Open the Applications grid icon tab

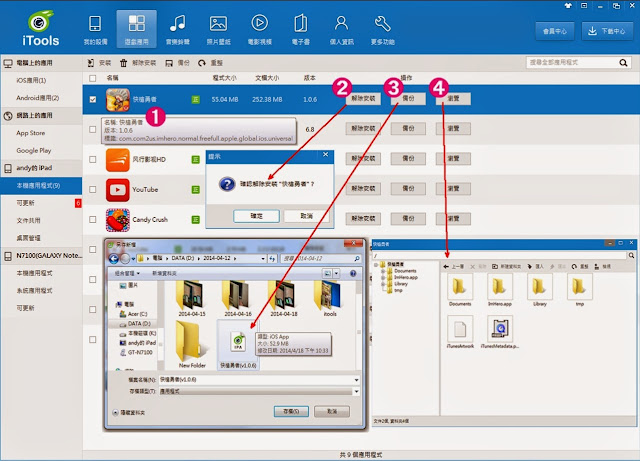136,29
